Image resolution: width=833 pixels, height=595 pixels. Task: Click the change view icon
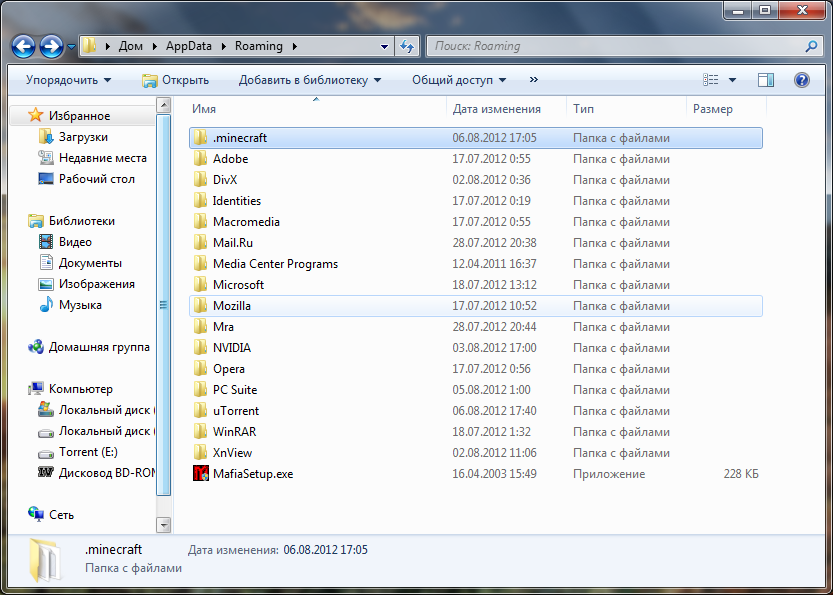point(710,80)
